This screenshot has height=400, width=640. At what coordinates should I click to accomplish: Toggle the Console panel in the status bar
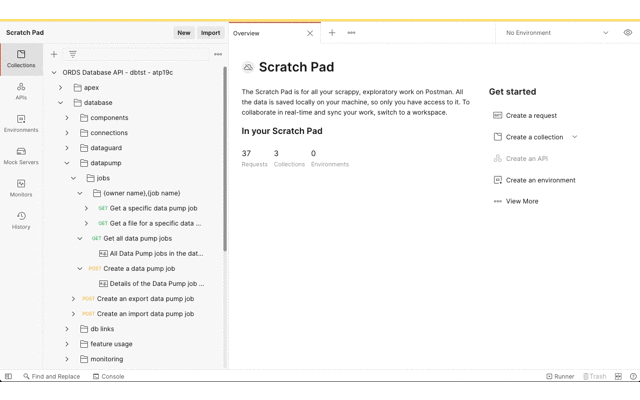[x=108, y=377]
